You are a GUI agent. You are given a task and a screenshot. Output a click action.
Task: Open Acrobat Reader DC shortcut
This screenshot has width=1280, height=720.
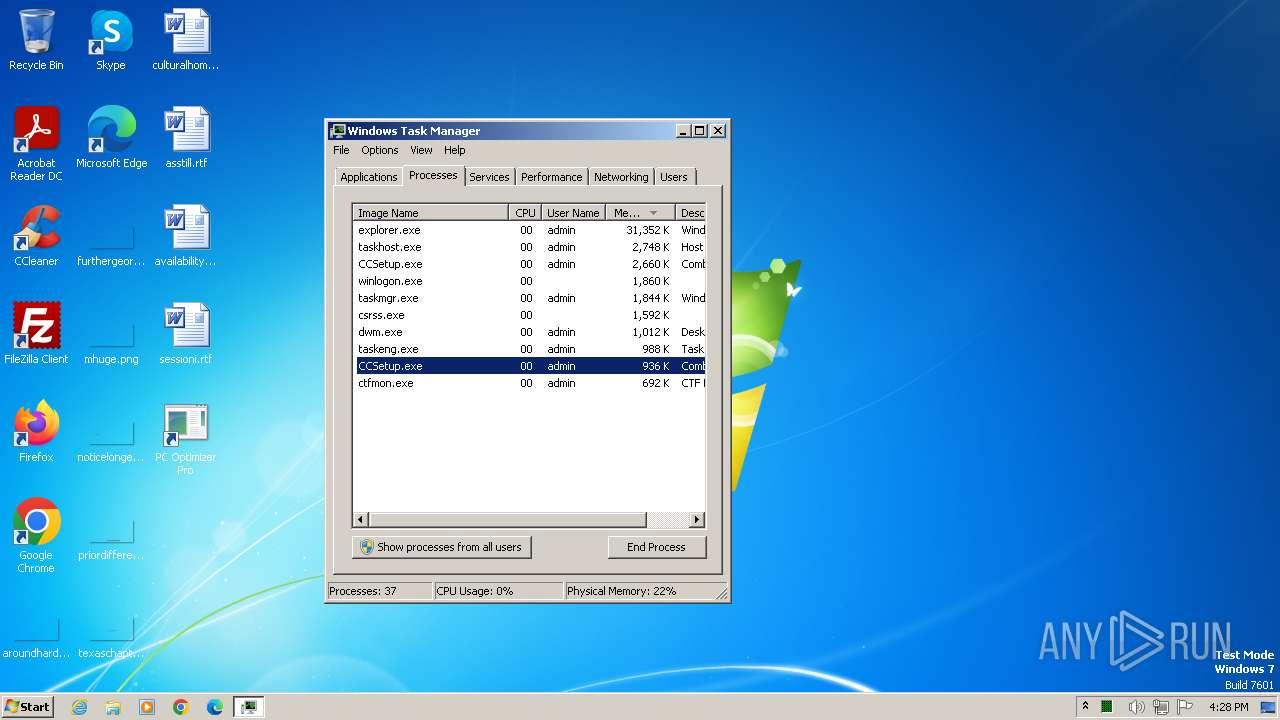(x=36, y=144)
